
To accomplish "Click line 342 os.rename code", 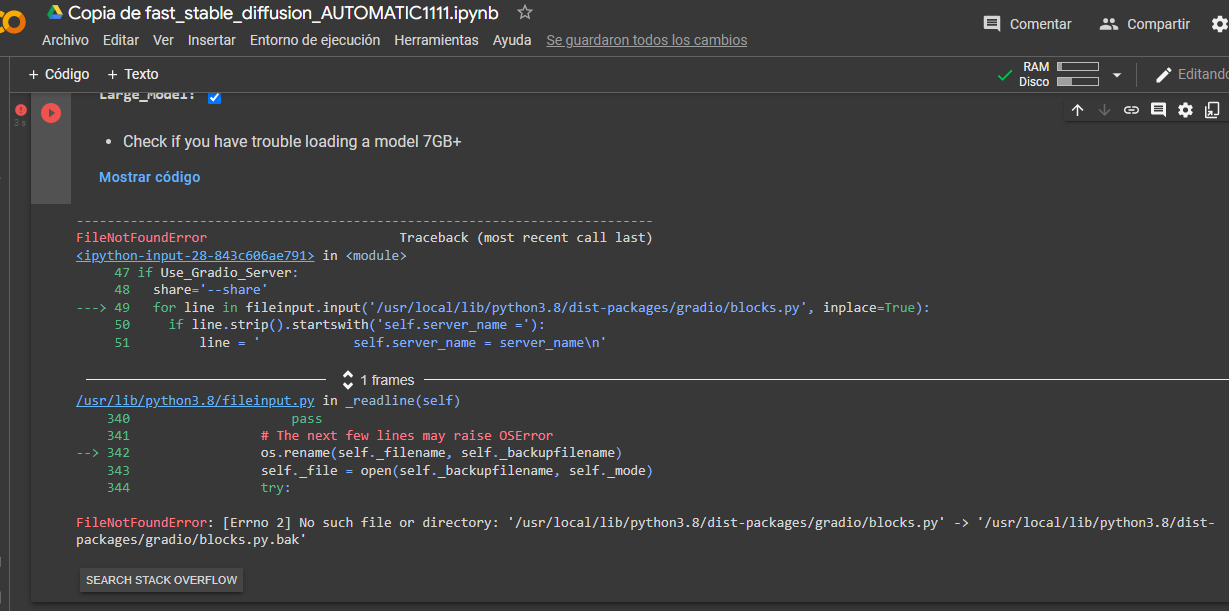I will tap(441, 452).
